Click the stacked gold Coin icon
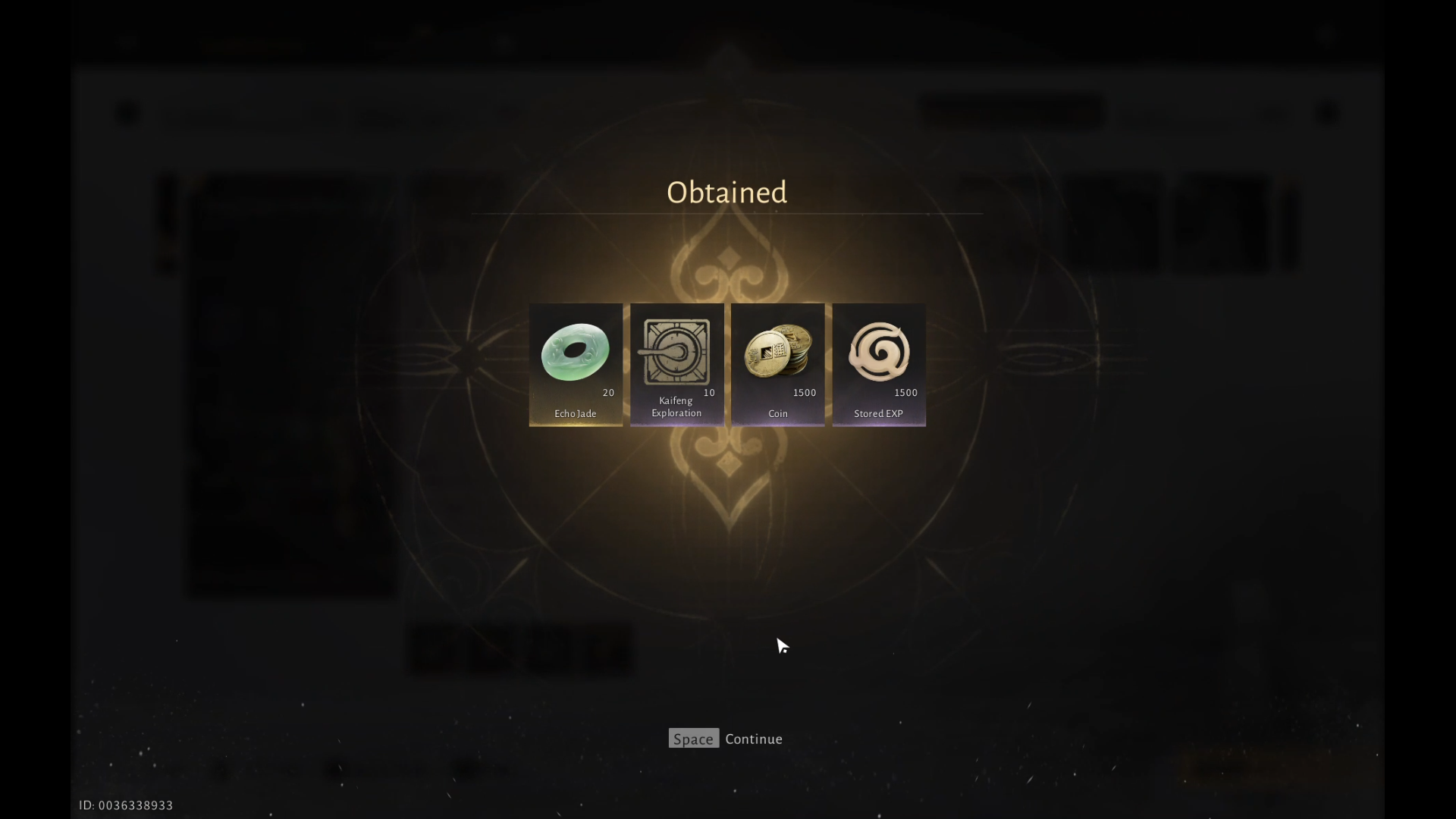This screenshot has height=819, width=1456. [778, 350]
